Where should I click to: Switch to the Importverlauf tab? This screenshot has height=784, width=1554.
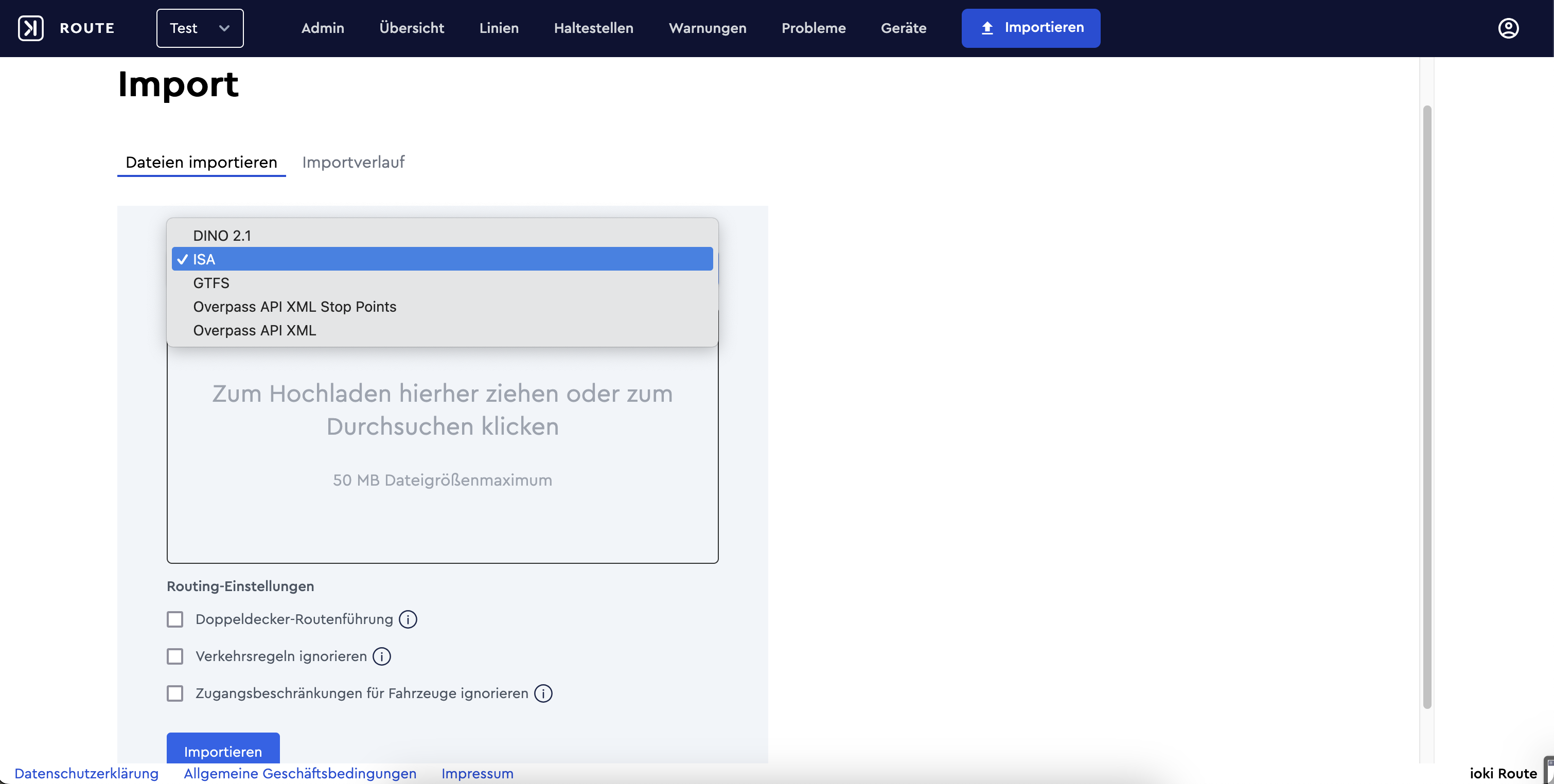[353, 162]
